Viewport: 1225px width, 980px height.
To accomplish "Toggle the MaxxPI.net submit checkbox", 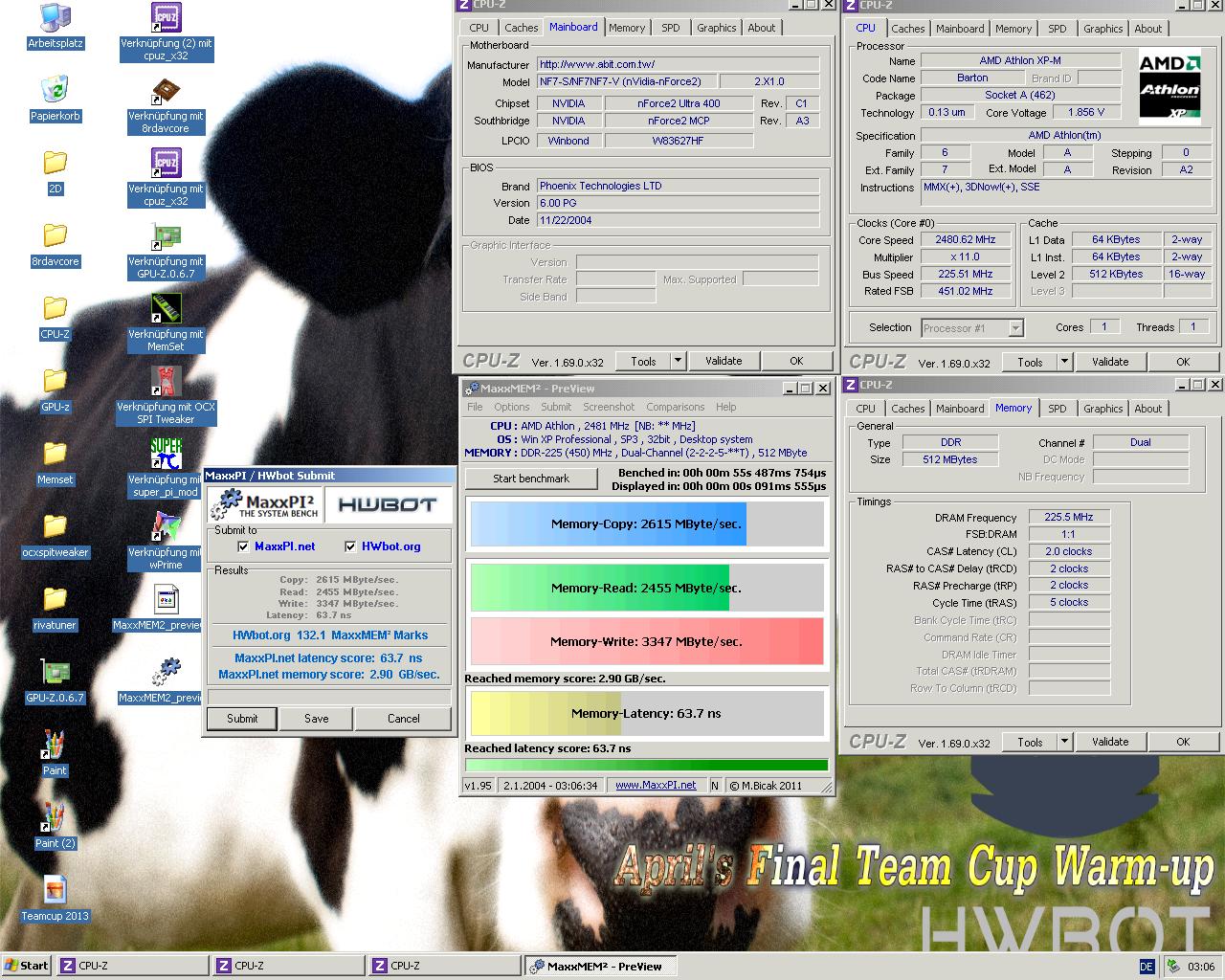I will tap(243, 546).
